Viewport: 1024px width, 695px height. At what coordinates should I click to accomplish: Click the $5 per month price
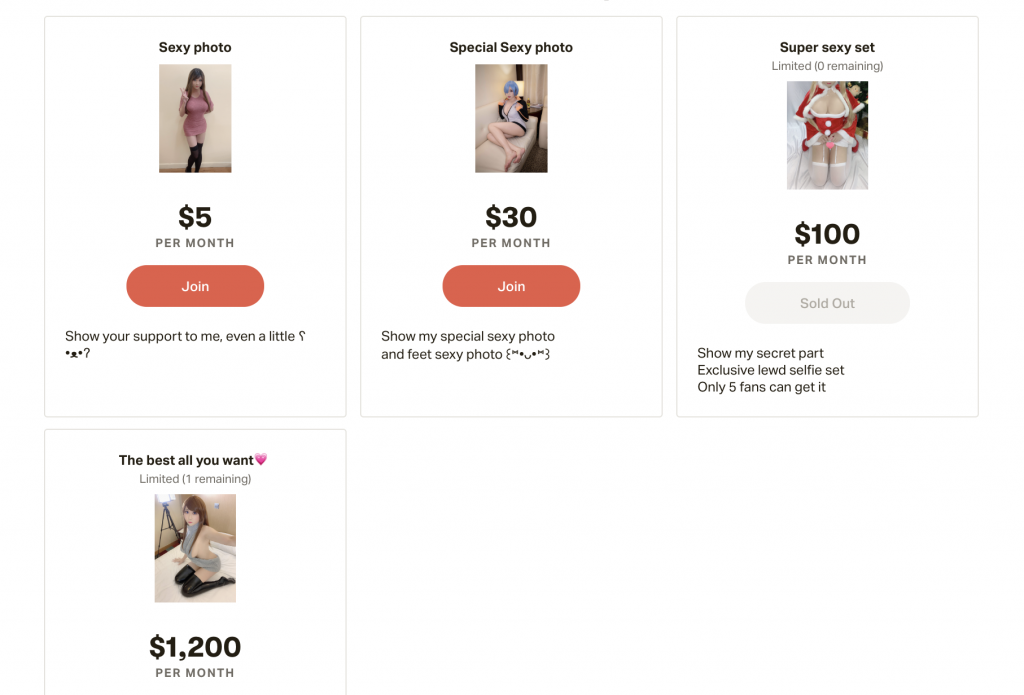click(x=195, y=218)
